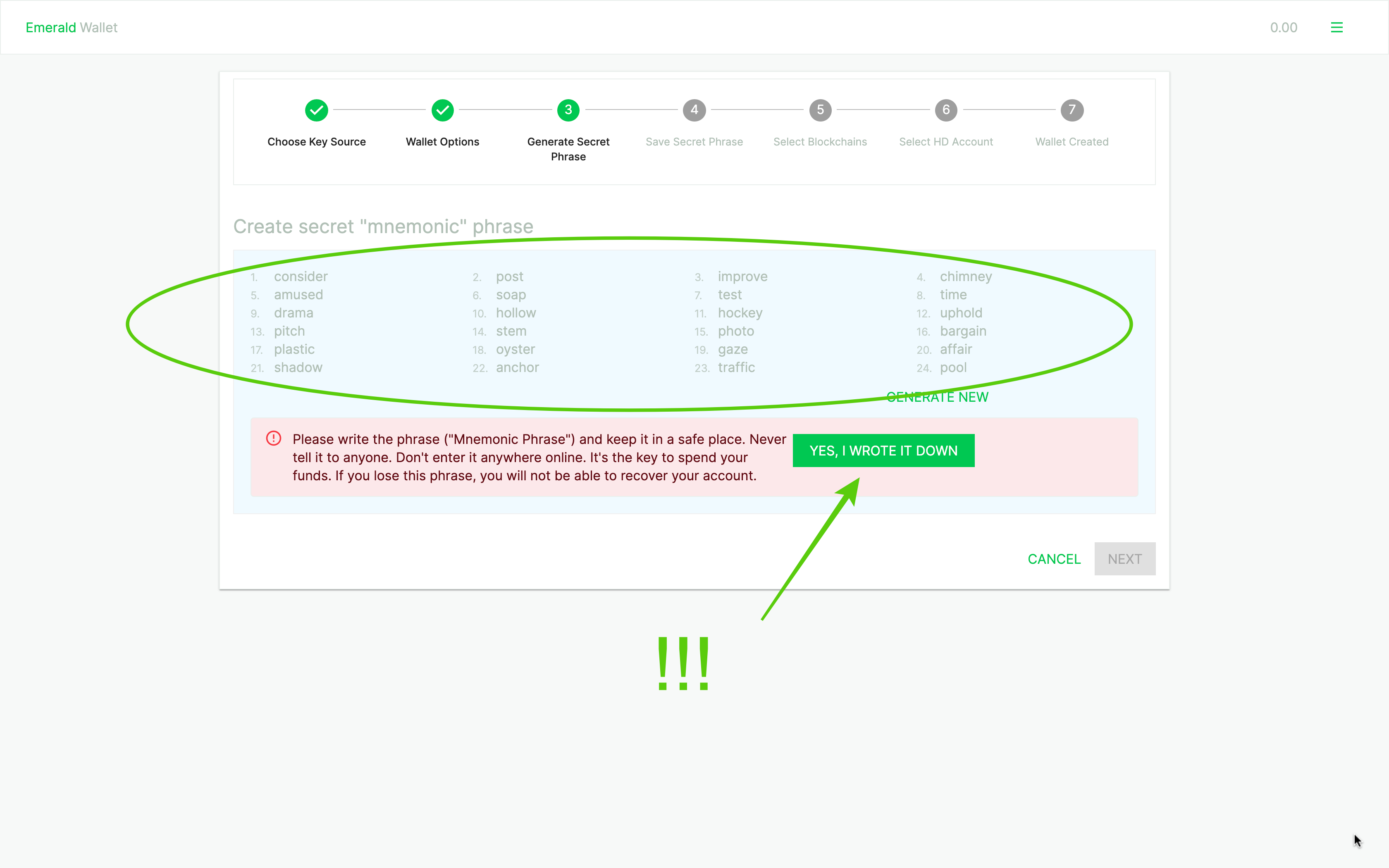Image resolution: width=1389 pixels, height=868 pixels.
Task: Click the 0.00 balance display
Action: pos(1284,28)
